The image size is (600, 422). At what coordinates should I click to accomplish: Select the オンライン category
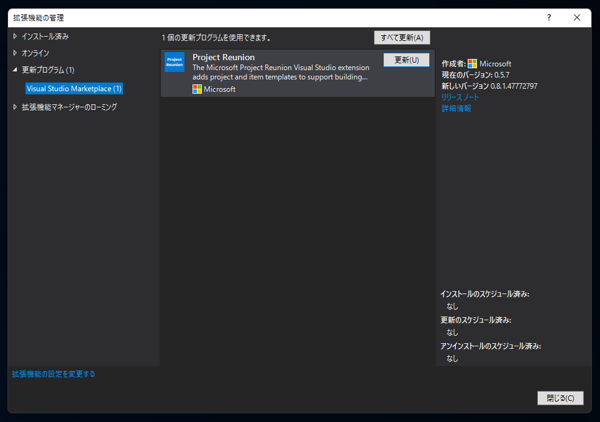click(36, 53)
